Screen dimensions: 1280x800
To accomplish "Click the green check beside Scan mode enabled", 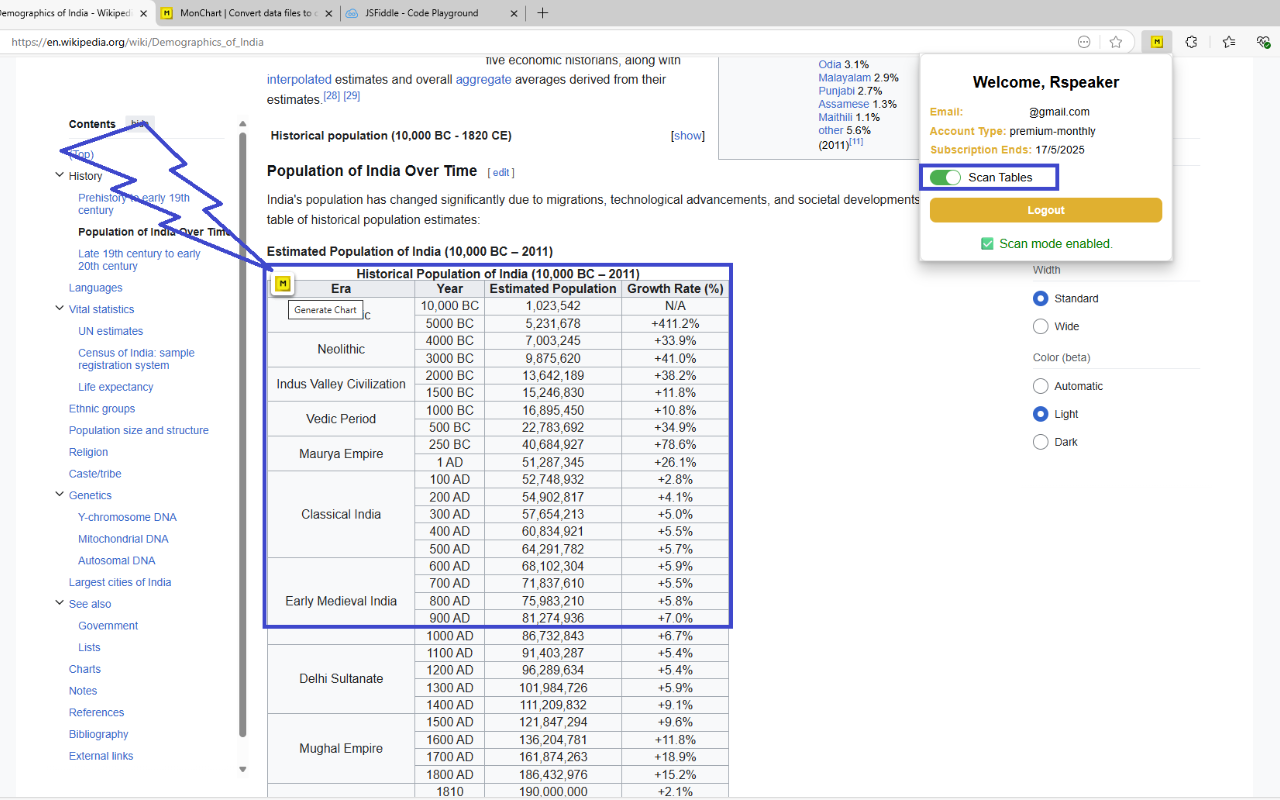I will pos(986,243).
